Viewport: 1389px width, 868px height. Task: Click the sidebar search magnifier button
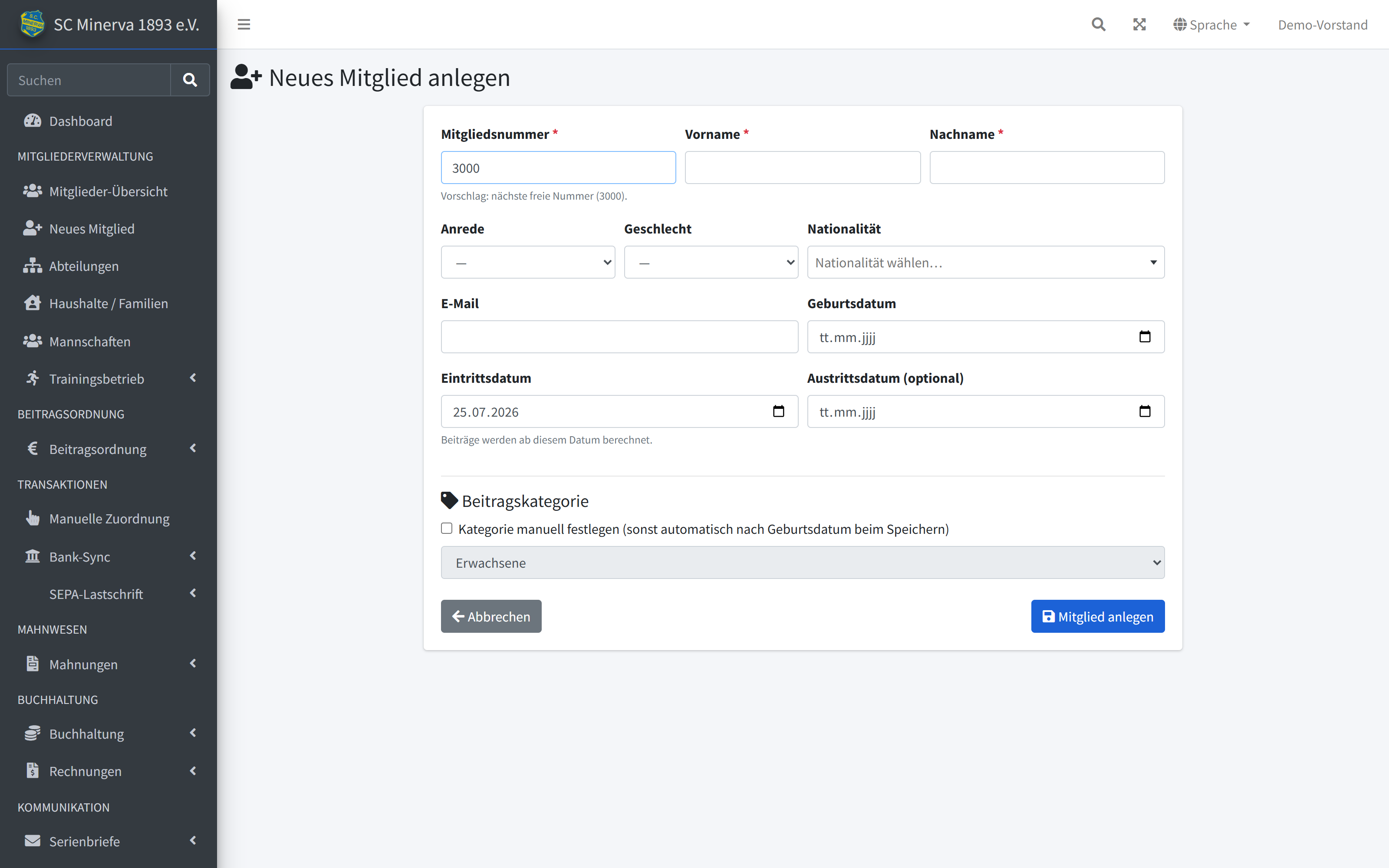190,80
